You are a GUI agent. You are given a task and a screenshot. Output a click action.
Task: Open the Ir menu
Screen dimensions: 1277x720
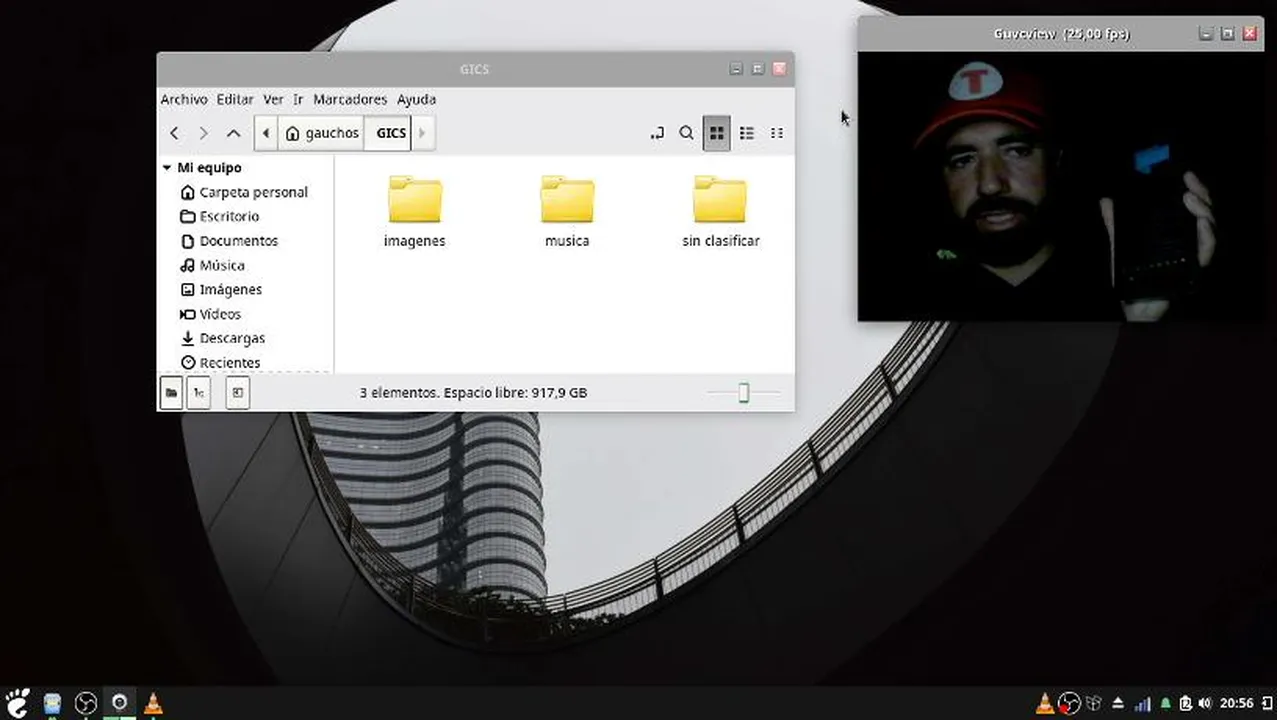pyautogui.click(x=298, y=100)
